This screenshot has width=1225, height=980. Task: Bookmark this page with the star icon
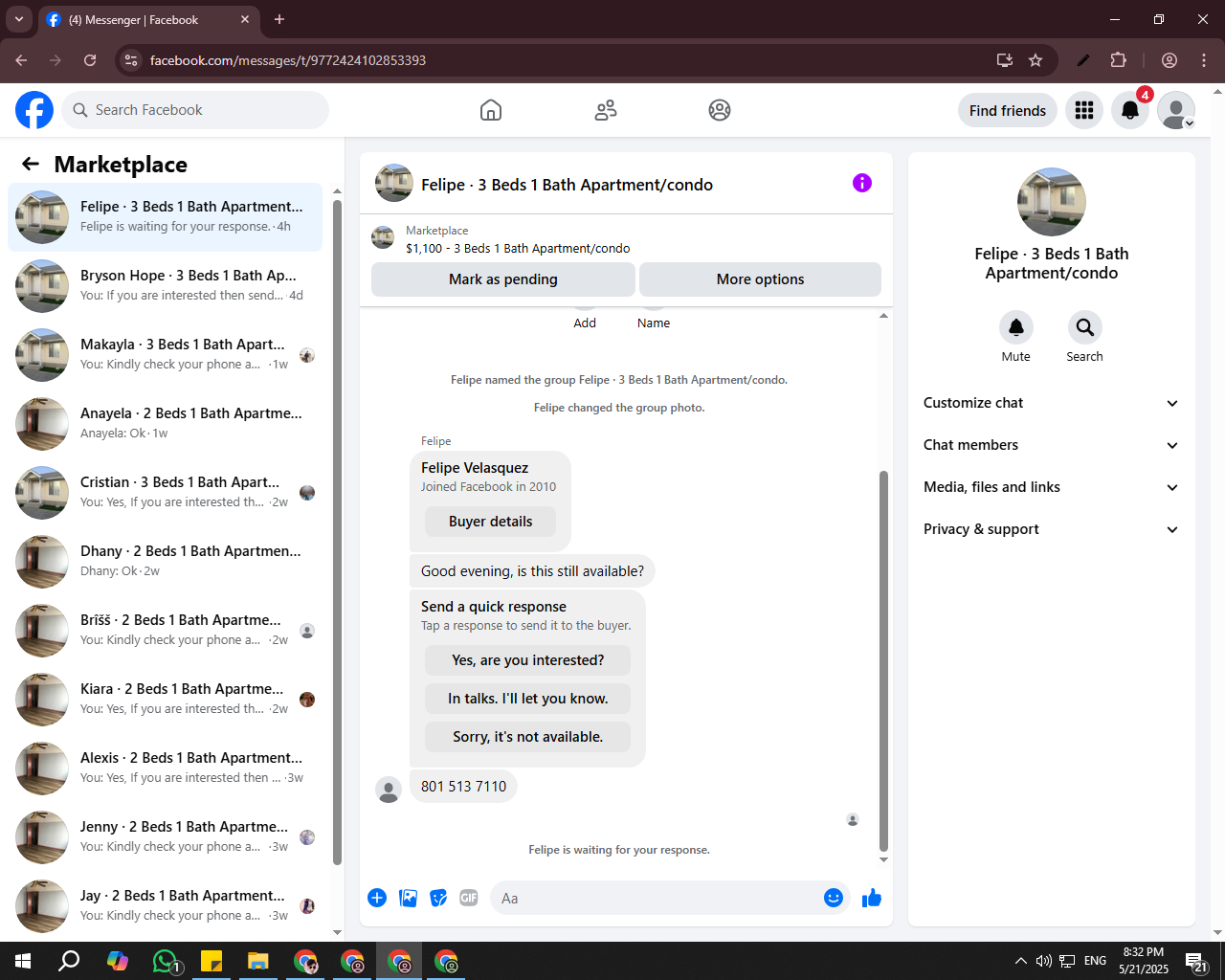pos(1036,60)
